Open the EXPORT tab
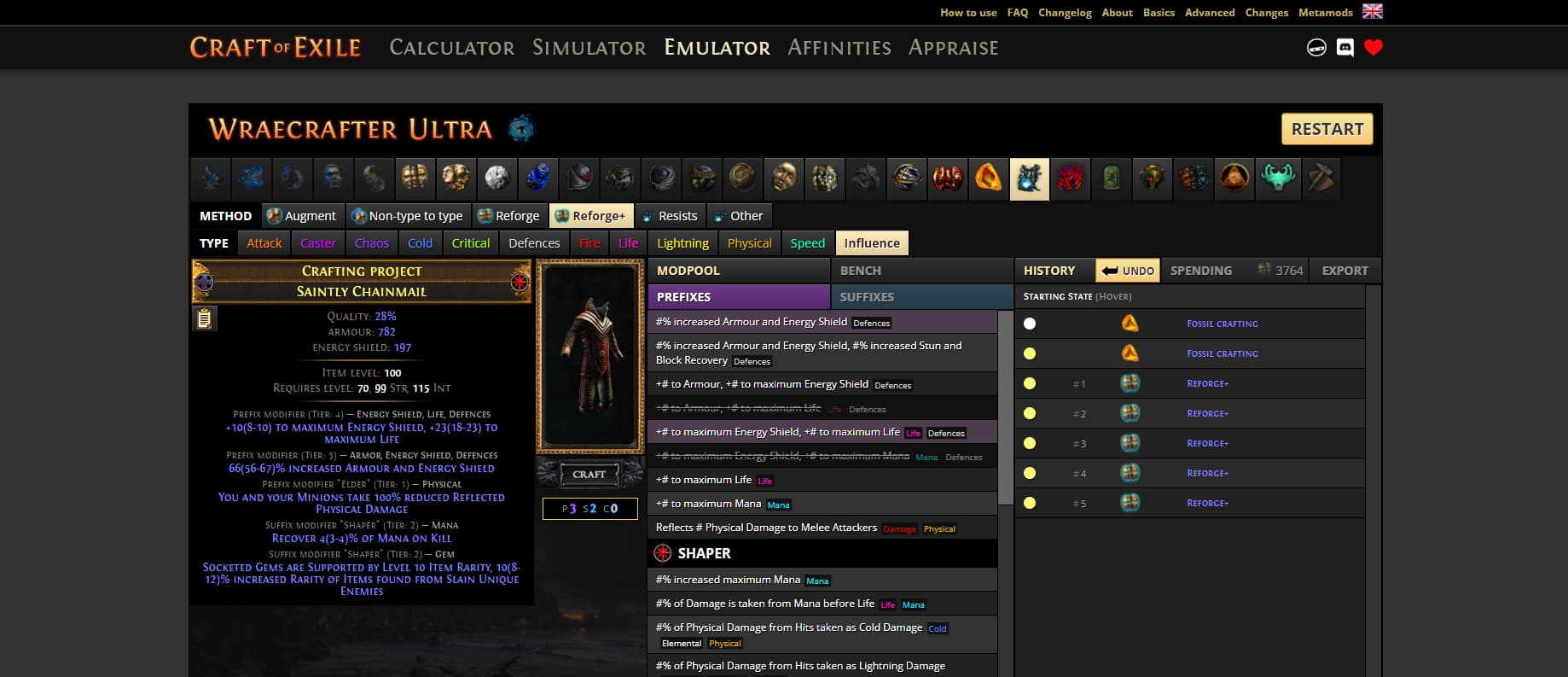The width and height of the screenshot is (1568, 677). click(1344, 271)
